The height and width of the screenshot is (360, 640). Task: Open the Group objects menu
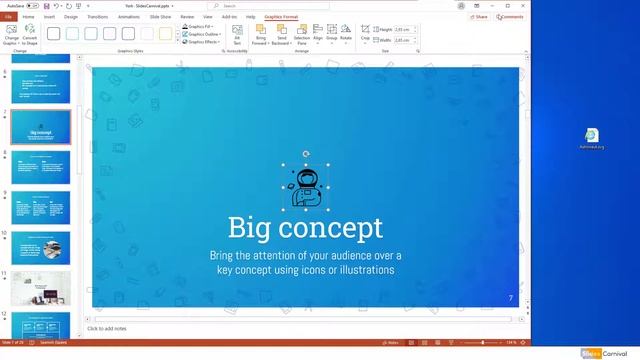332,34
